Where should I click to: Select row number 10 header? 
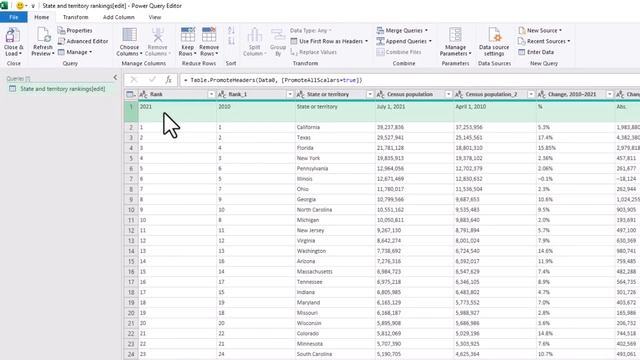click(x=131, y=210)
